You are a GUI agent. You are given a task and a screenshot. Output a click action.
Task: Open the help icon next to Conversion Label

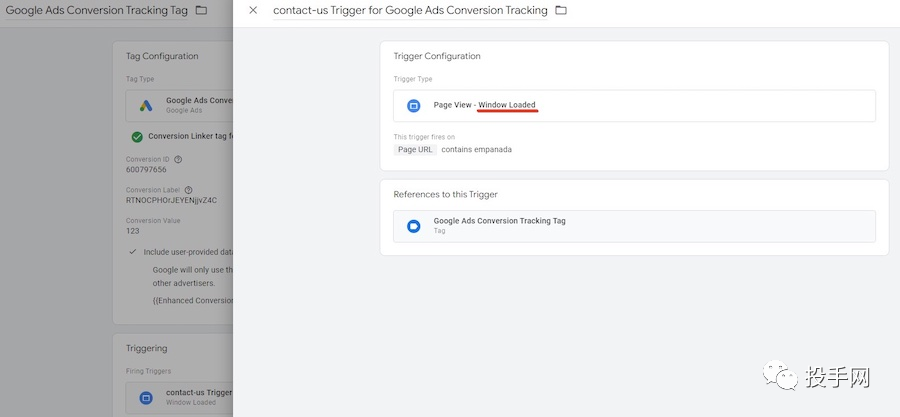click(x=188, y=190)
